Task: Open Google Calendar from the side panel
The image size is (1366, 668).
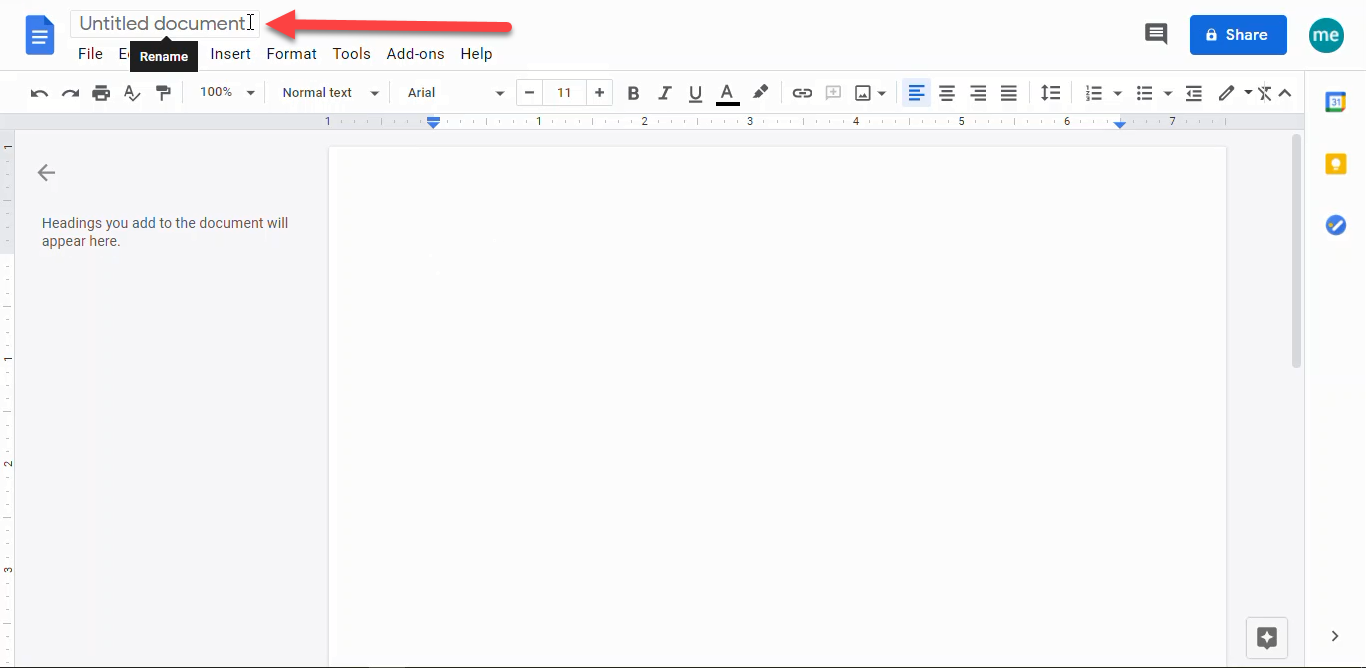Action: tap(1335, 101)
